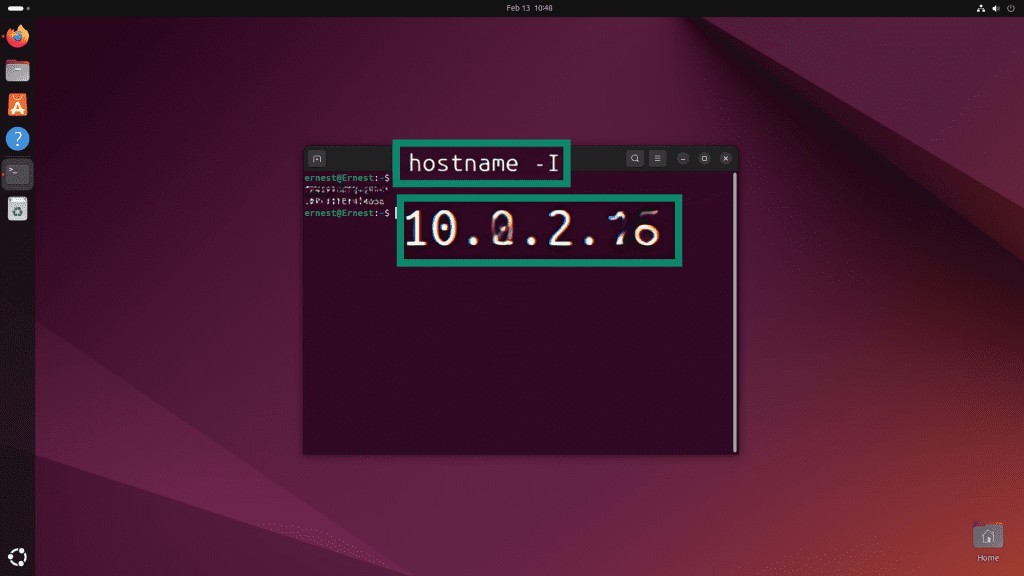The image size is (1024, 576).
Task: Close the terminal window
Action: click(726, 159)
